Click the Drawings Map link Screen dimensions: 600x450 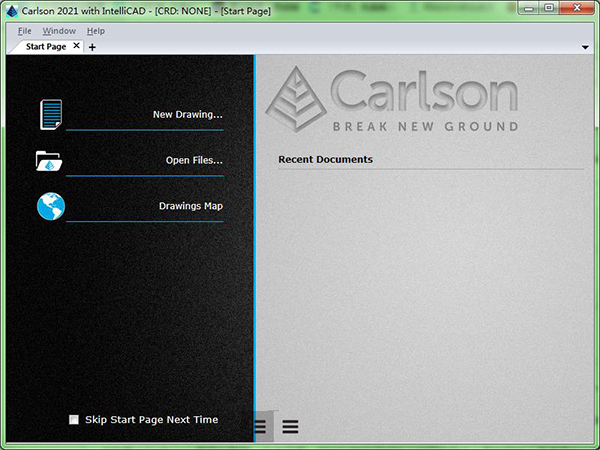point(190,206)
